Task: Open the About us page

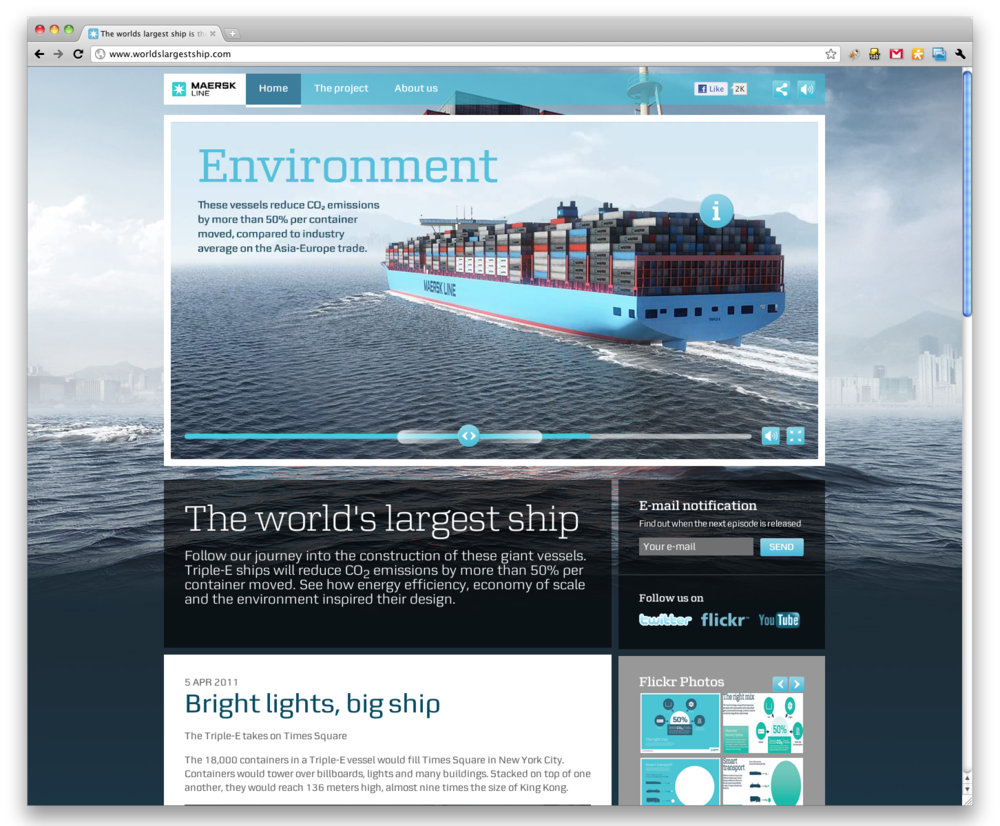Action: pyautogui.click(x=416, y=89)
